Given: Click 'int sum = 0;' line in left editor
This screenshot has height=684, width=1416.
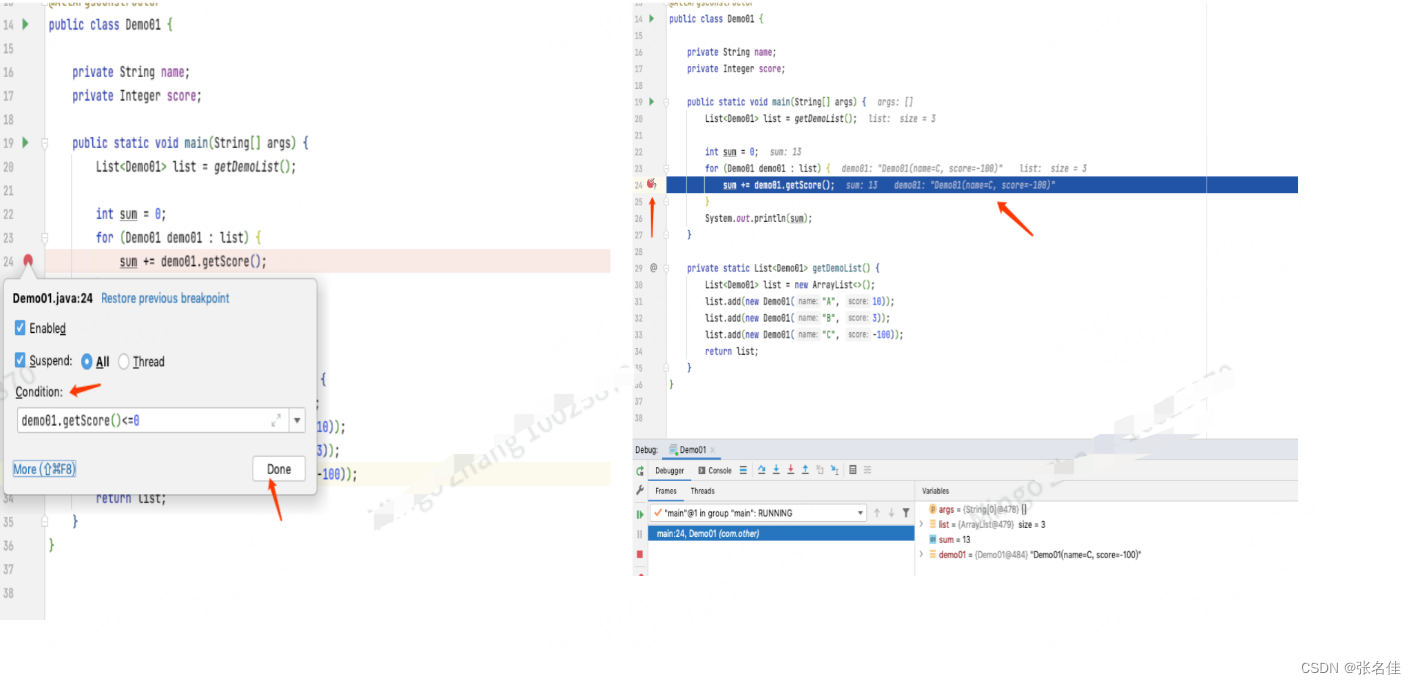Looking at the screenshot, I should click(131, 214).
